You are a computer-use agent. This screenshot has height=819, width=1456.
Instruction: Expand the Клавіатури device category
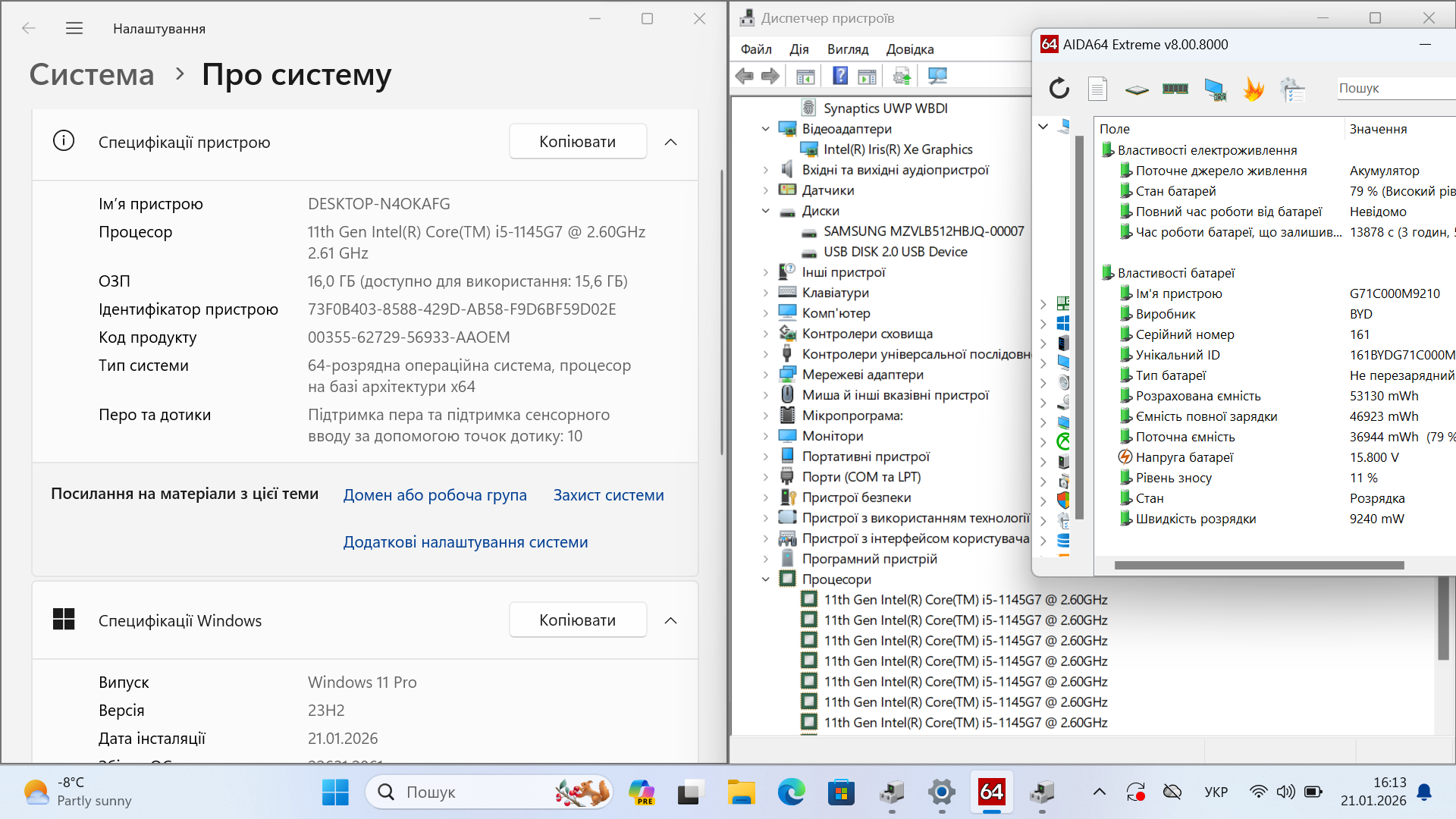765,293
